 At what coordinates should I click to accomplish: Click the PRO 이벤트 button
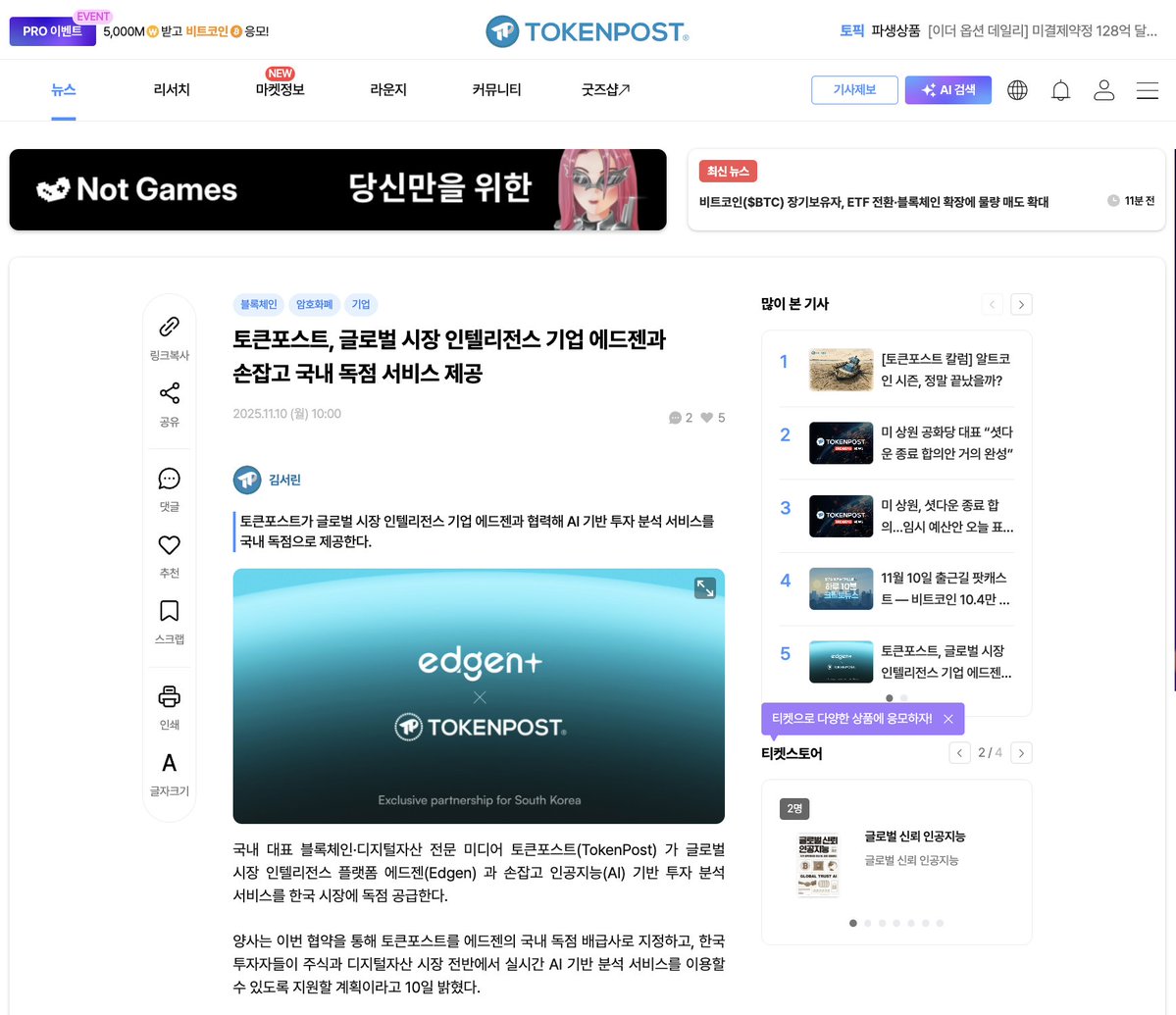click(x=53, y=31)
